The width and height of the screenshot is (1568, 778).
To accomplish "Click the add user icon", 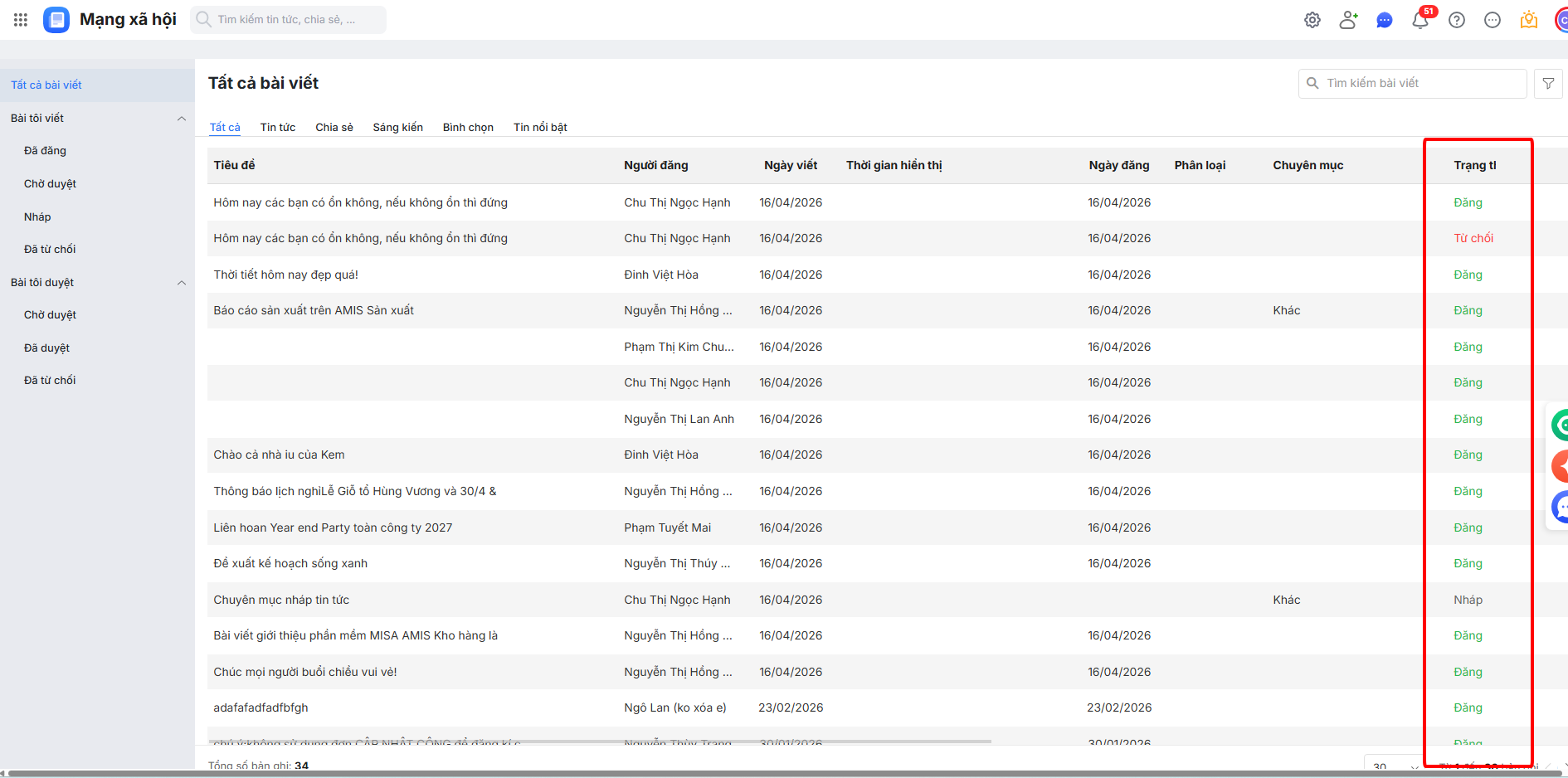I will (x=1348, y=20).
